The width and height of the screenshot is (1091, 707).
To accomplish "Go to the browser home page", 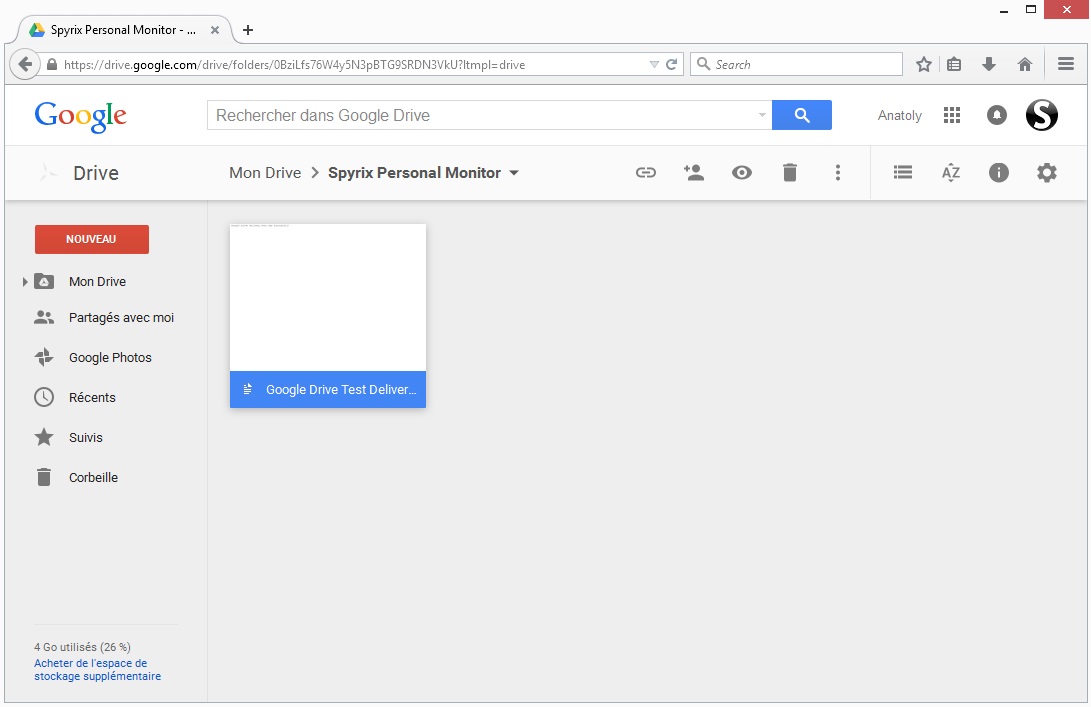I will click(1024, 65).
